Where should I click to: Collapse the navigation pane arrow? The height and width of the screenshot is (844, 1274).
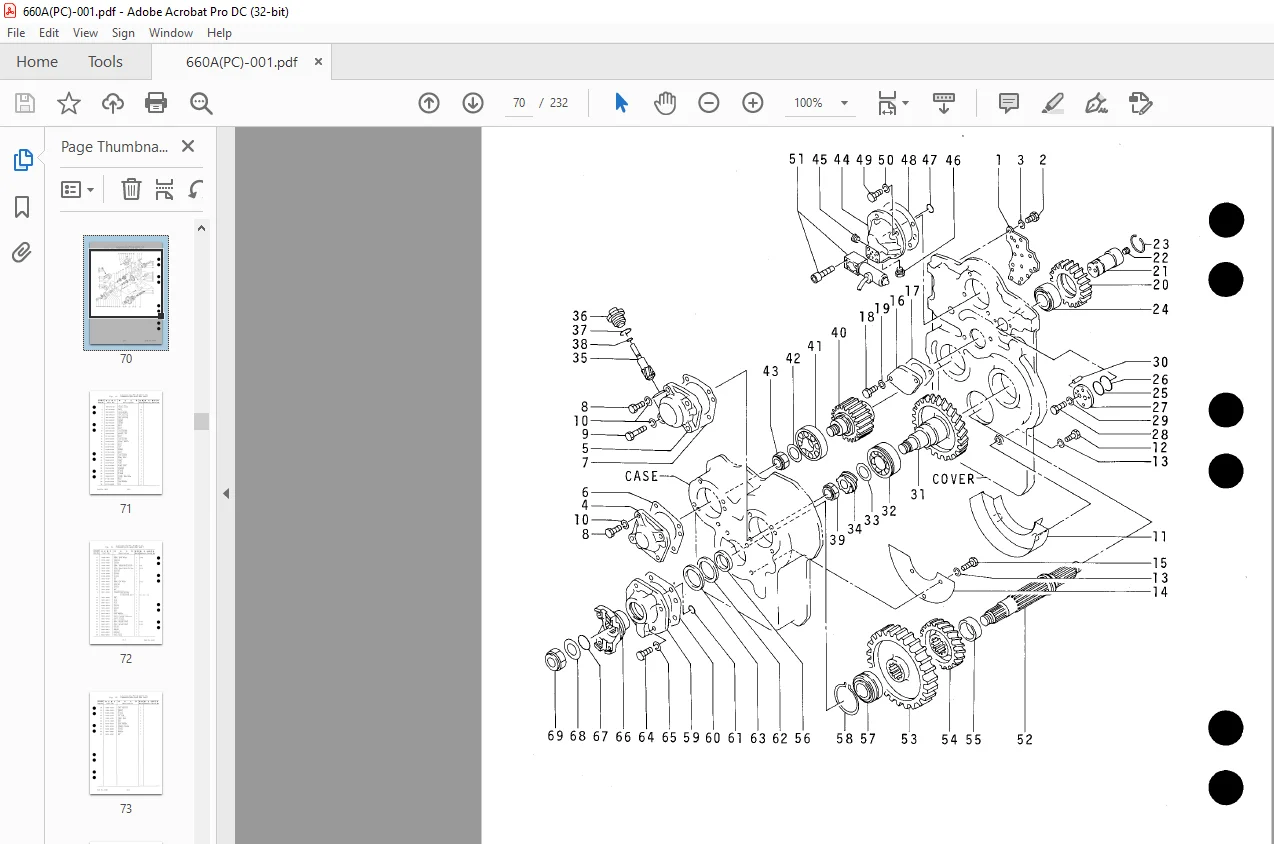coord(226,493)
